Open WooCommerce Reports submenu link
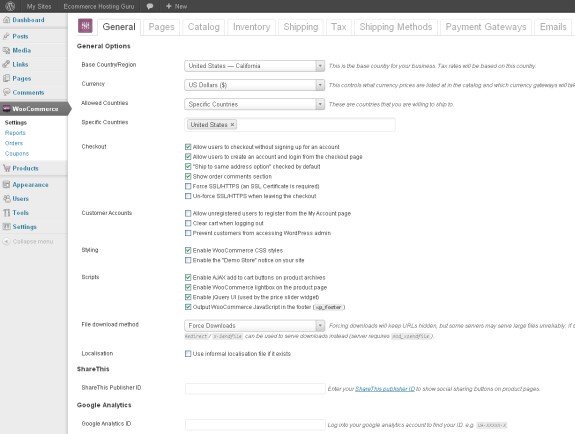The height and width of the screenshot is (434, 575). click(x=15, y=133)
